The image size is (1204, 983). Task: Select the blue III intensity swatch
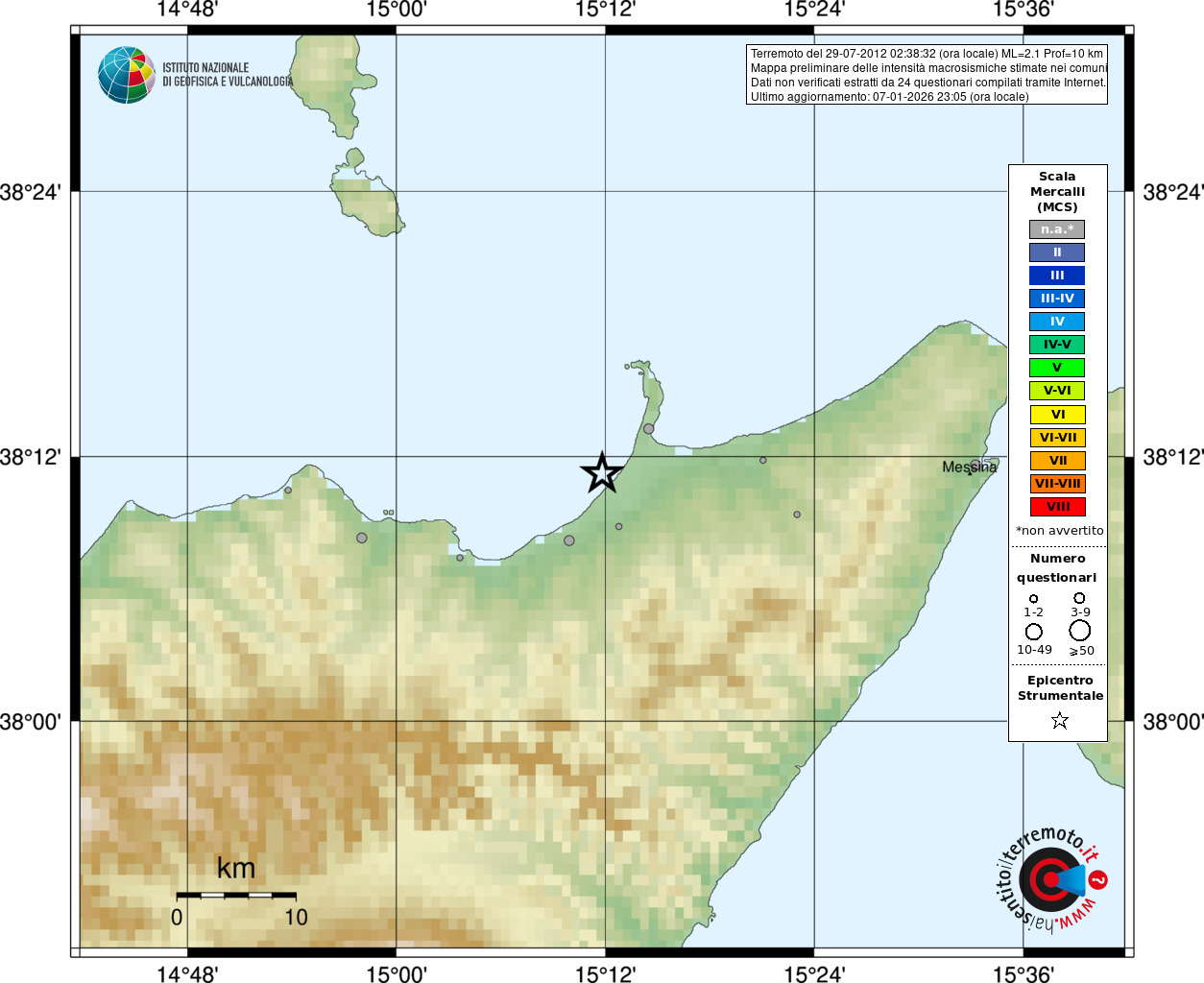point(1057,276)
